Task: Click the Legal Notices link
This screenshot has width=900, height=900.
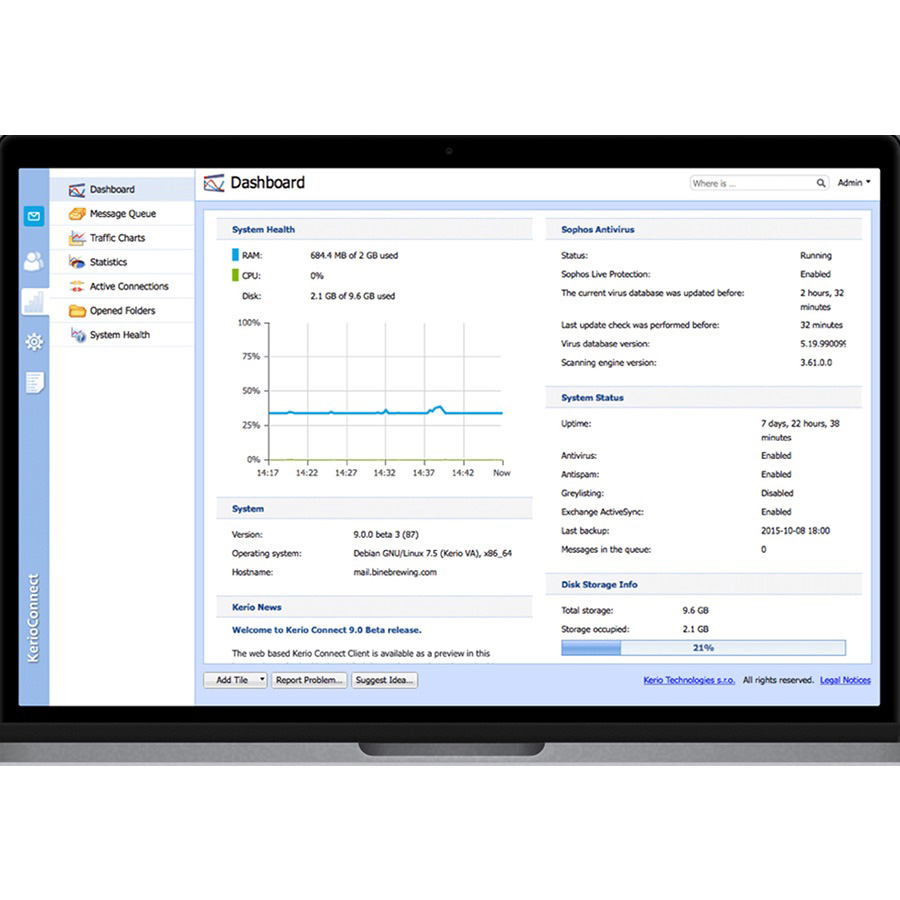Action: click(x=845, y=680)
